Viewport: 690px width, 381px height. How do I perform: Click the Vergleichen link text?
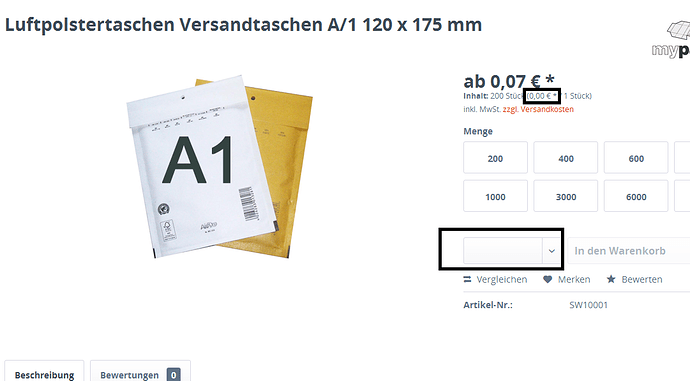[502, 279]
